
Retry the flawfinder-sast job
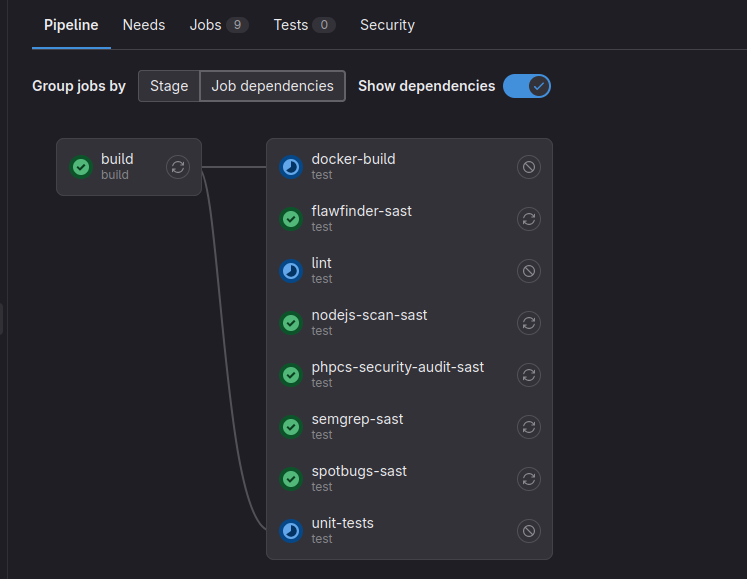click(529, 219)
